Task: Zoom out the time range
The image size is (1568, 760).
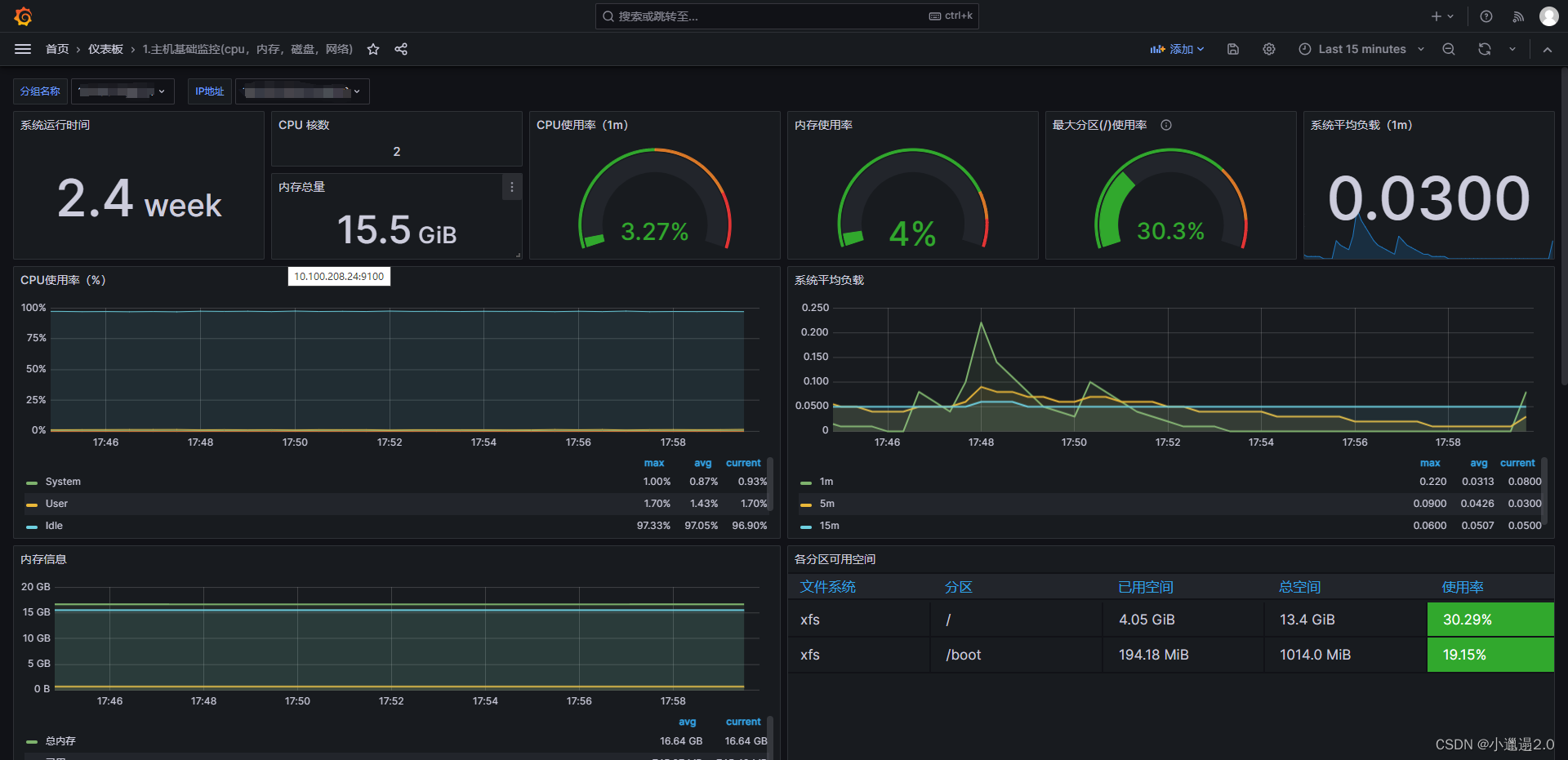Action: click(1449, 49)
